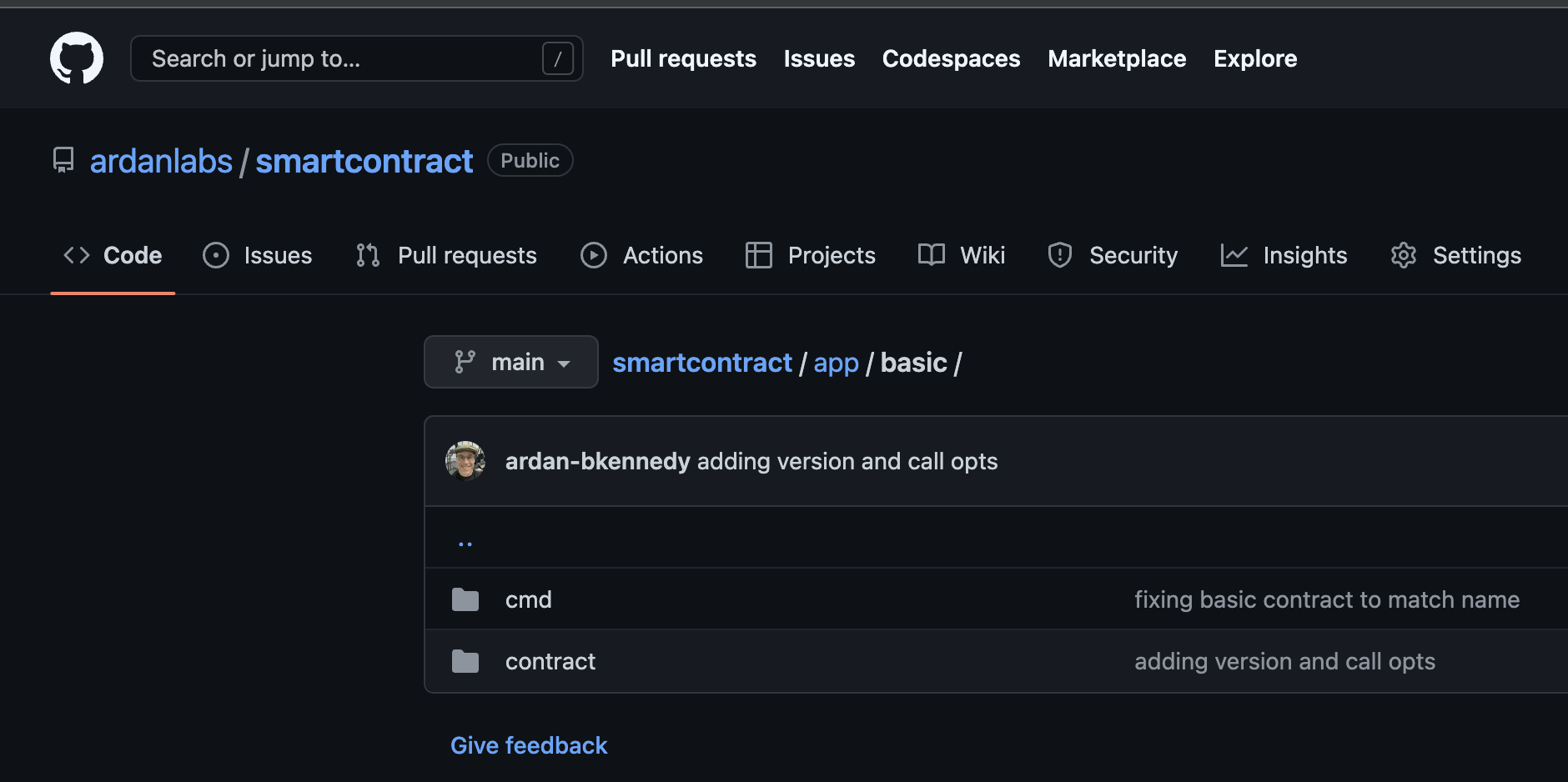The width and height of the screenshot is (1568, 782).
Task: Click the GitHub Octocat logo
Action: (77, 58)
